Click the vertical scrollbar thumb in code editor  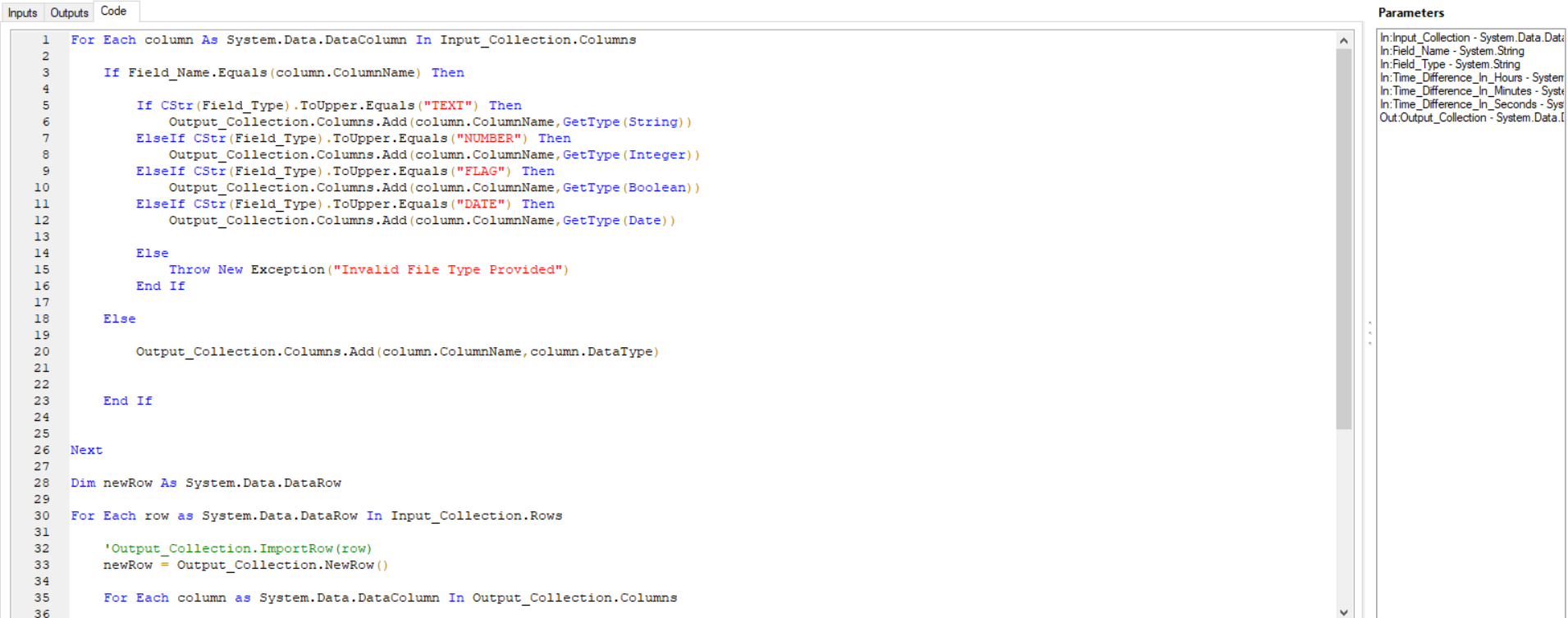[1343, 238]
